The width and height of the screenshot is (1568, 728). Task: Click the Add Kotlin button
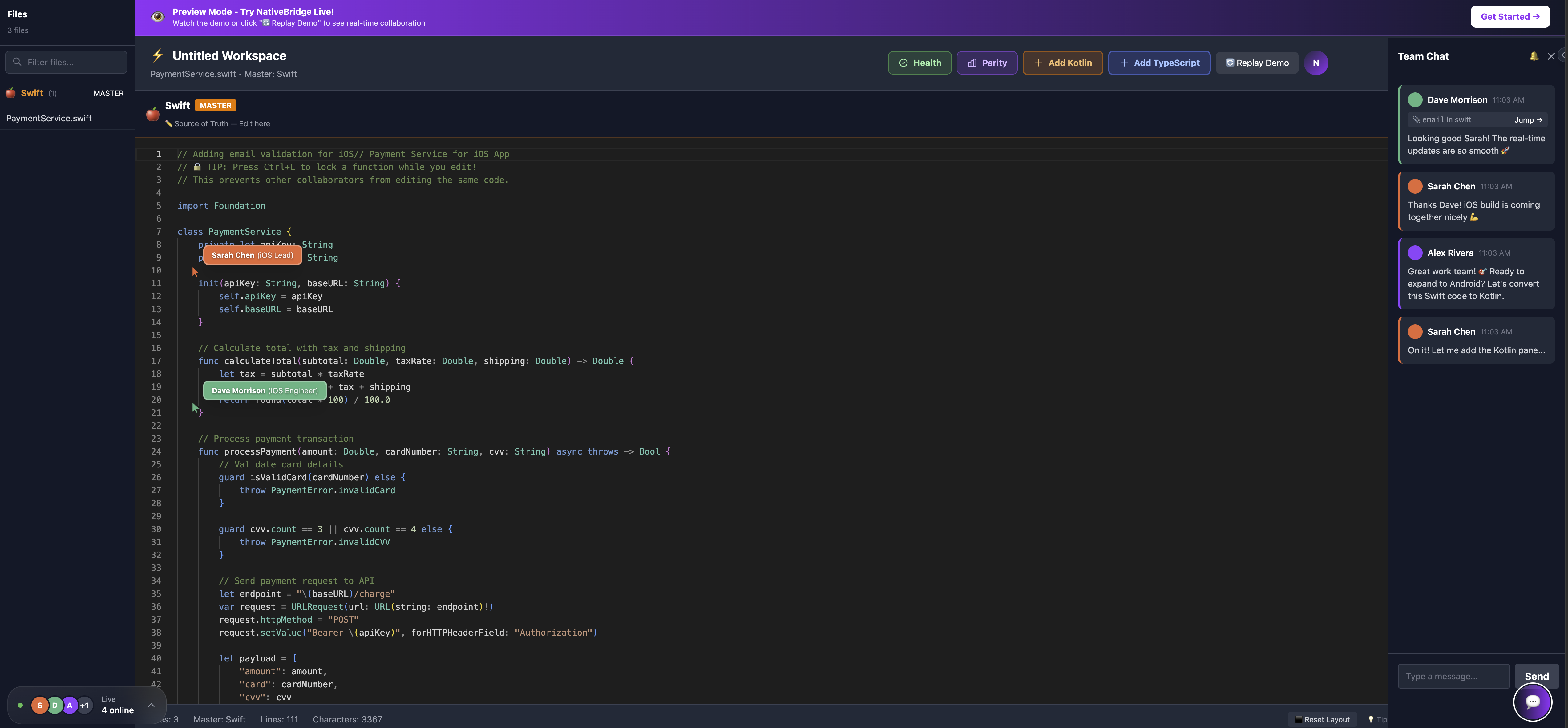pos(1062,63)
